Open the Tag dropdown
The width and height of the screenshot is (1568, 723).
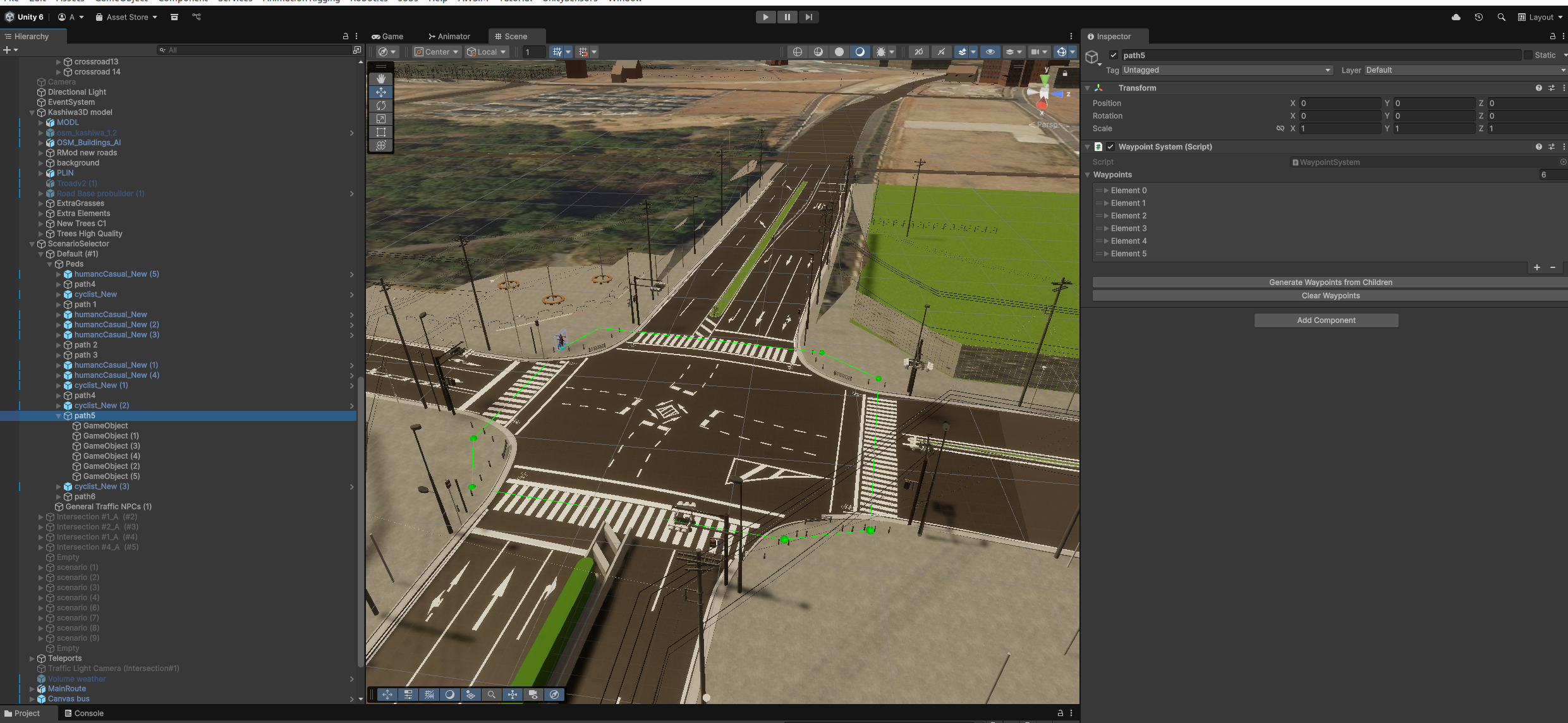[x=1227, y=70]
